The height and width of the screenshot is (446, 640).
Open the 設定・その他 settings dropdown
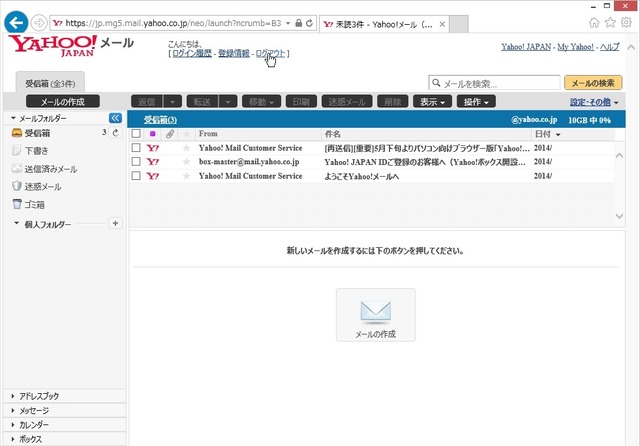[594, 102]
